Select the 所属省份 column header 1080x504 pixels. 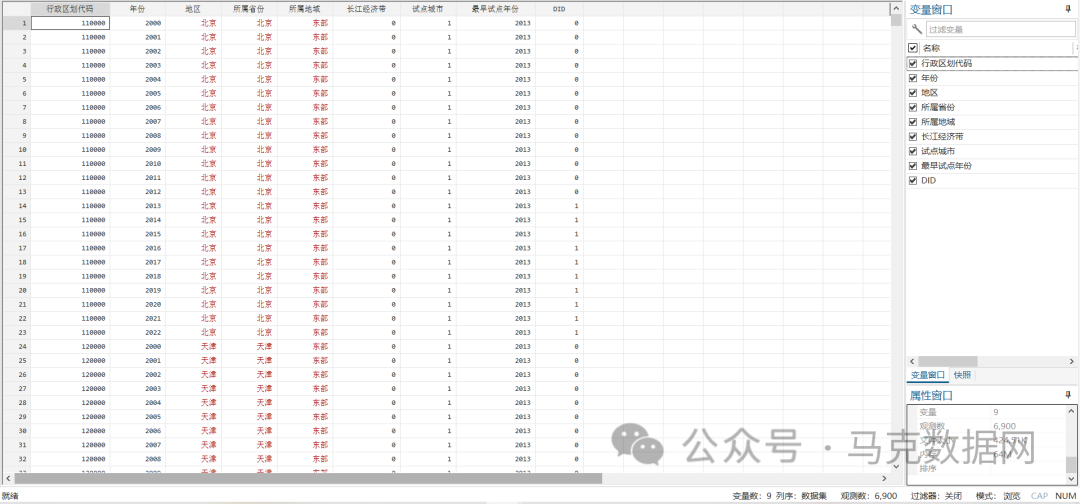(x=249, y=9)
